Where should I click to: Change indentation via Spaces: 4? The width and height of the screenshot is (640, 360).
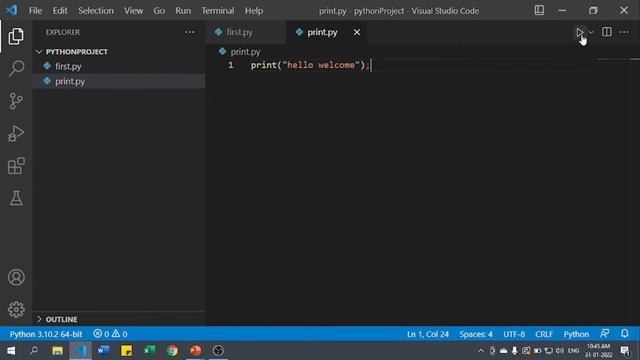(x=476, y=334)
